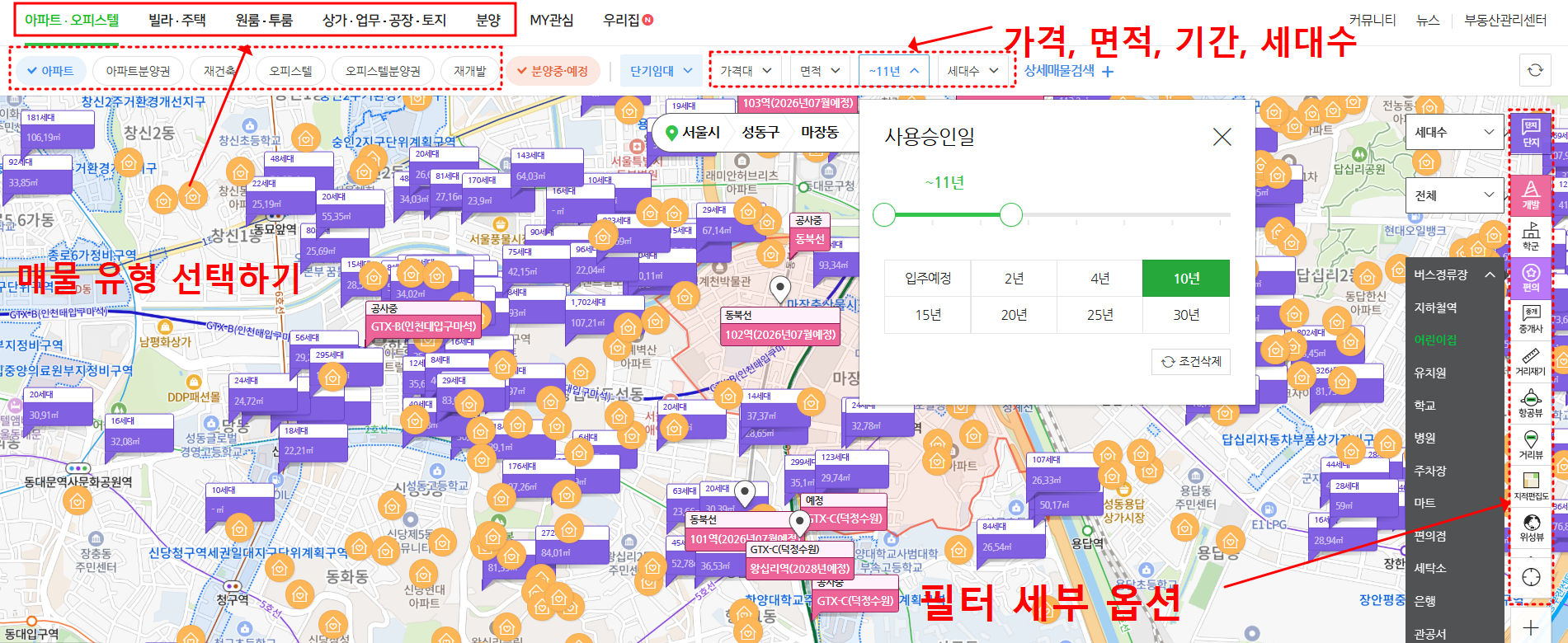The image size is (1568, 643).
Task: Show the 학군 school district layer
Action: point(1531,237)
